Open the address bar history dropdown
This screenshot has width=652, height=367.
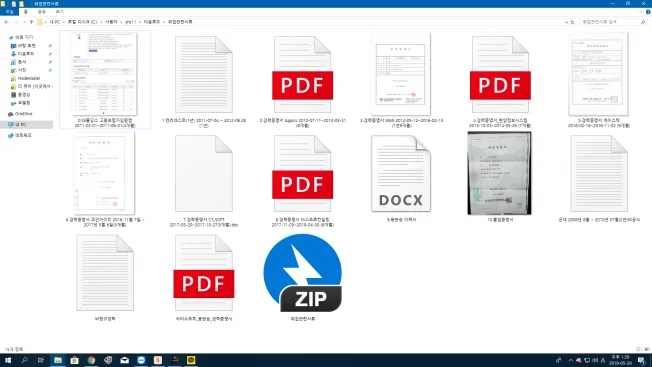566,22
